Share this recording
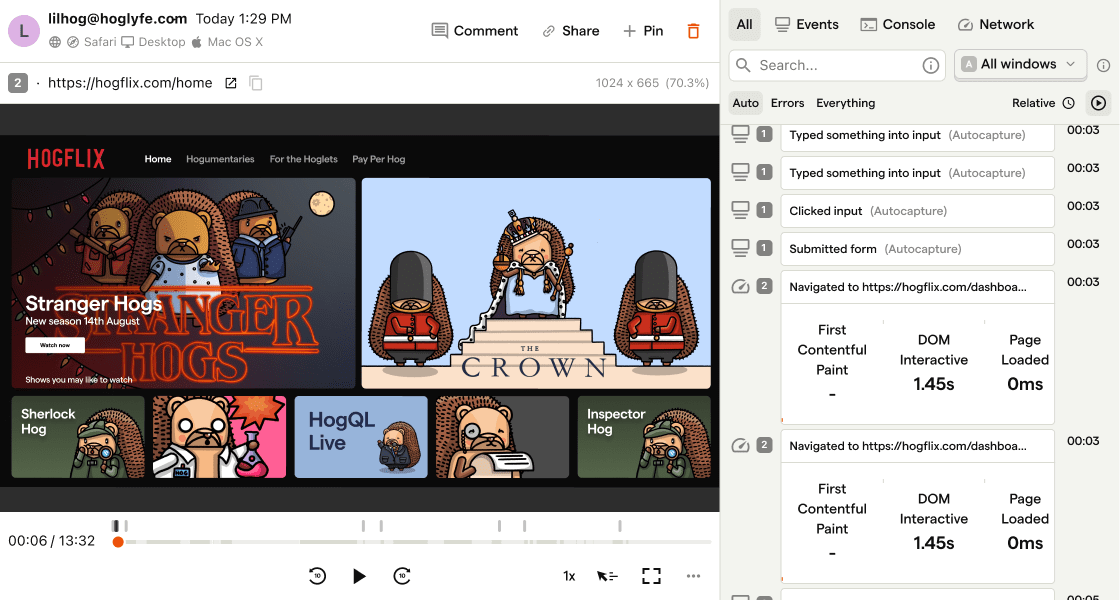The width and height of the screenshot is (1120, 600). coord(571,31)
